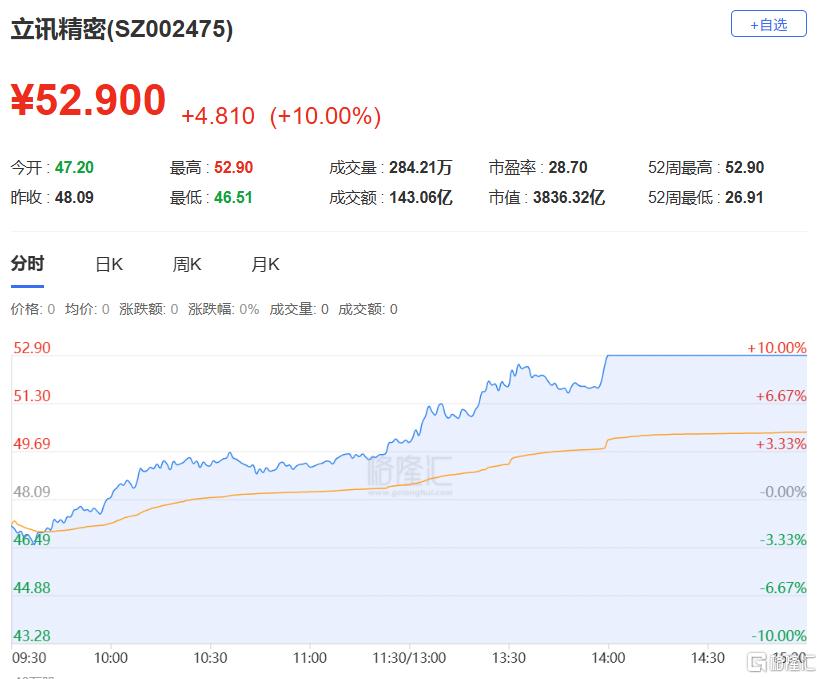Click the 51.30 price axis label
The image size is (822, 679).
[x=32, y=396]
